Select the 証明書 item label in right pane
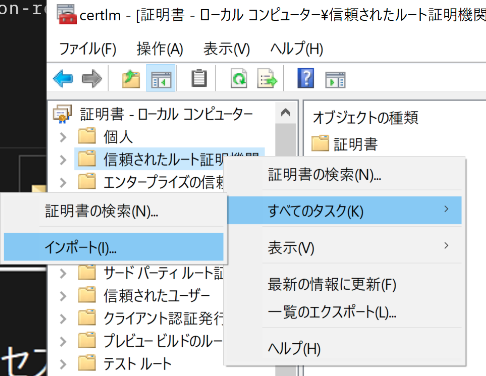 [x=356, y=144]
